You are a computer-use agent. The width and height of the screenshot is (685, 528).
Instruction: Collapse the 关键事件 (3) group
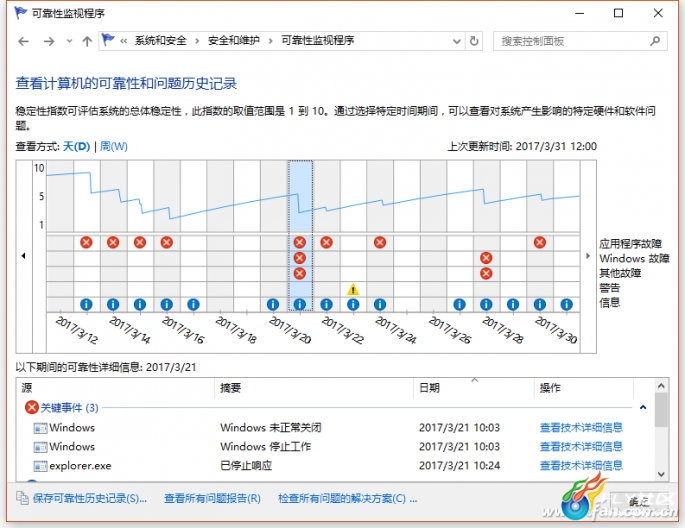[x=643, y=407]
